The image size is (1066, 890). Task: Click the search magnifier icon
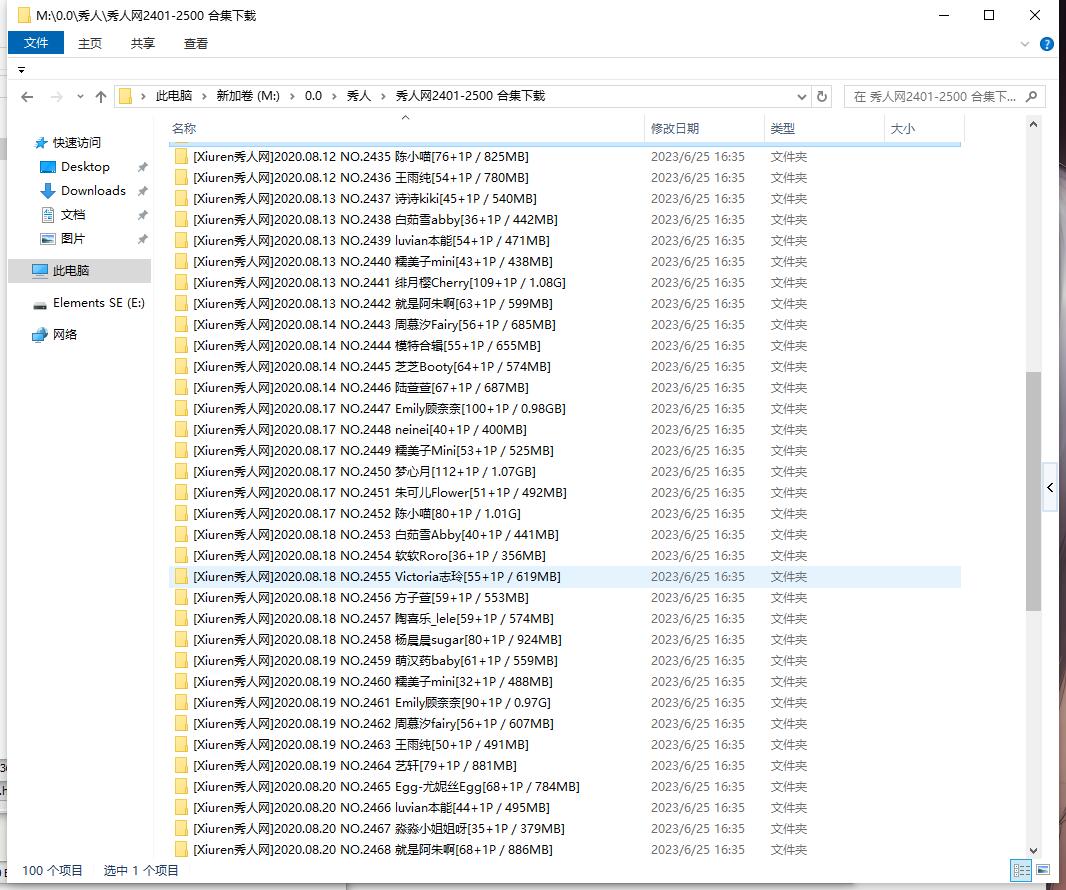[1031, 97]
